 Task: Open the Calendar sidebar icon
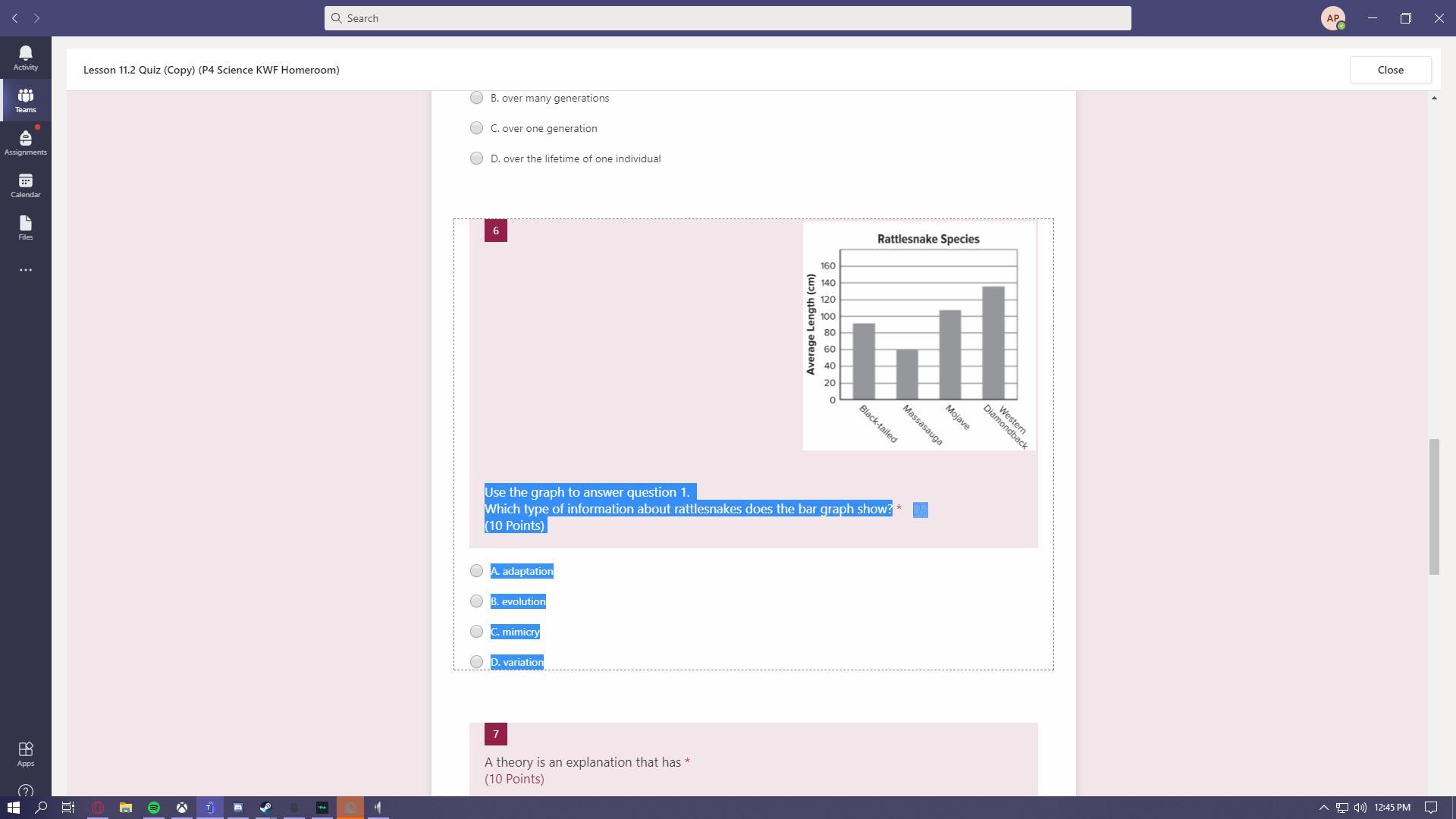click(x=25, y=184)
